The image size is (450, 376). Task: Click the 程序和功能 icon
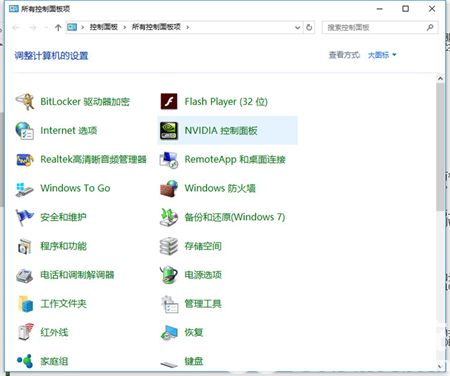(x=25, y=246)
